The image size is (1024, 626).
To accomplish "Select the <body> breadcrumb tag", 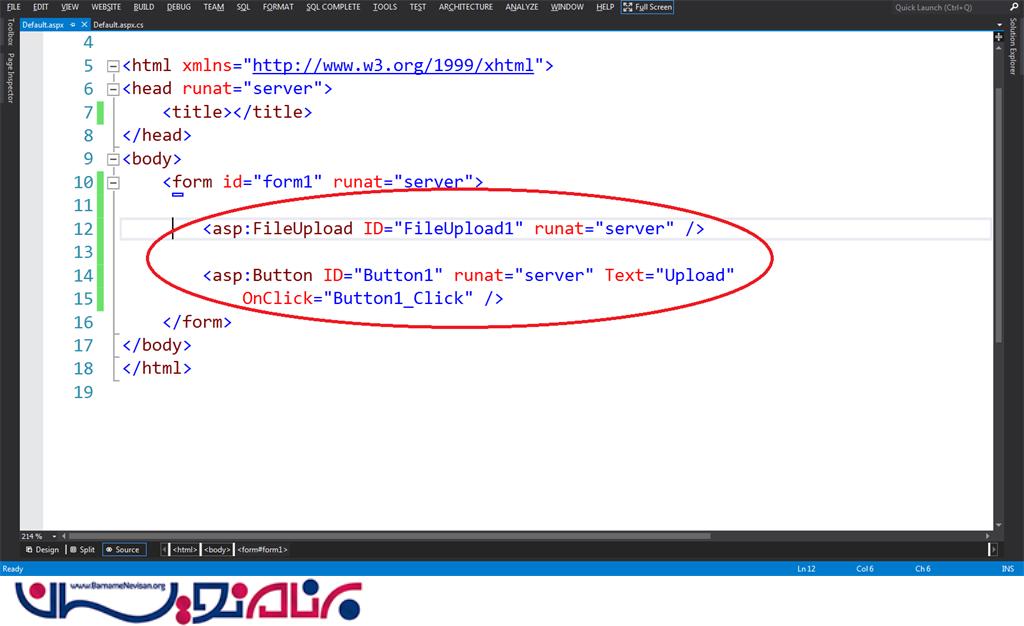I will pyautogui.click(x=217, y=550).
